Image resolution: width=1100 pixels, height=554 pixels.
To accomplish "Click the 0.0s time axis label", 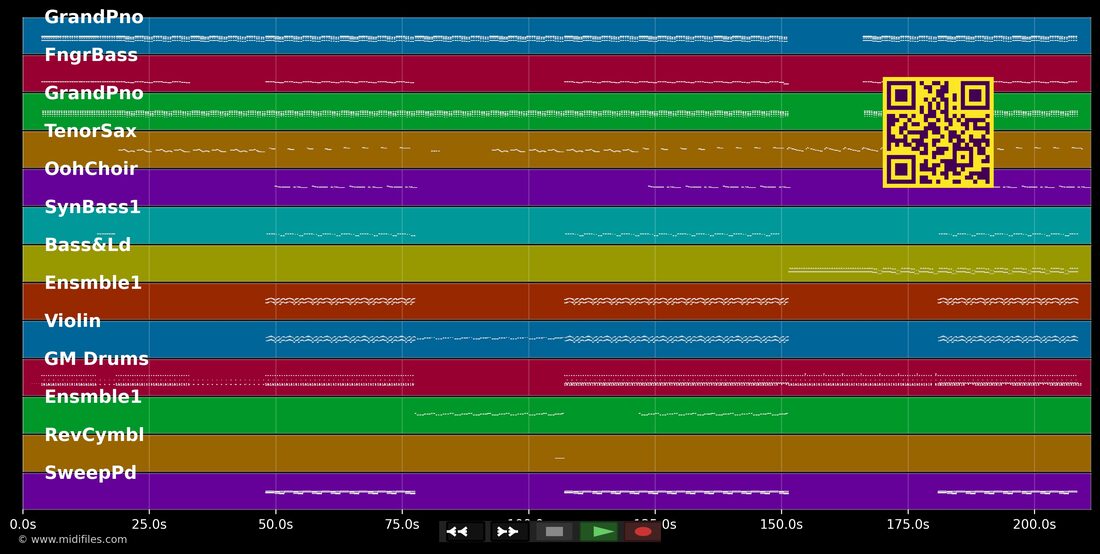I will (x=22, y=524).
